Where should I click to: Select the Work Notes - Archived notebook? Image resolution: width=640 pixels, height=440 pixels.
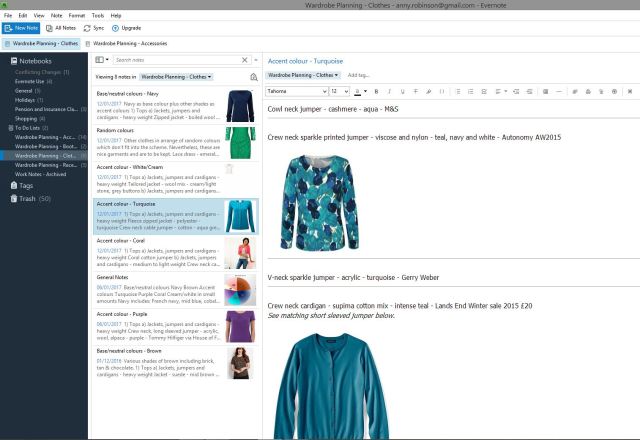click(x=40, y=174)
